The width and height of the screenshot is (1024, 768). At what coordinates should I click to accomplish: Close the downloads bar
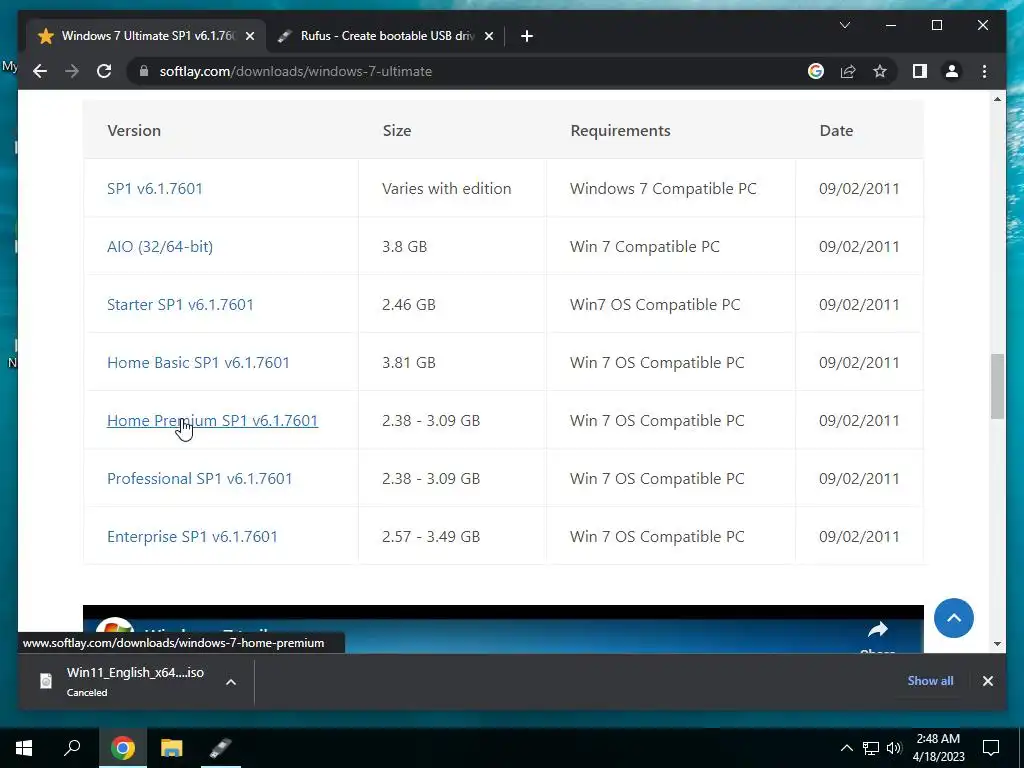987,681
